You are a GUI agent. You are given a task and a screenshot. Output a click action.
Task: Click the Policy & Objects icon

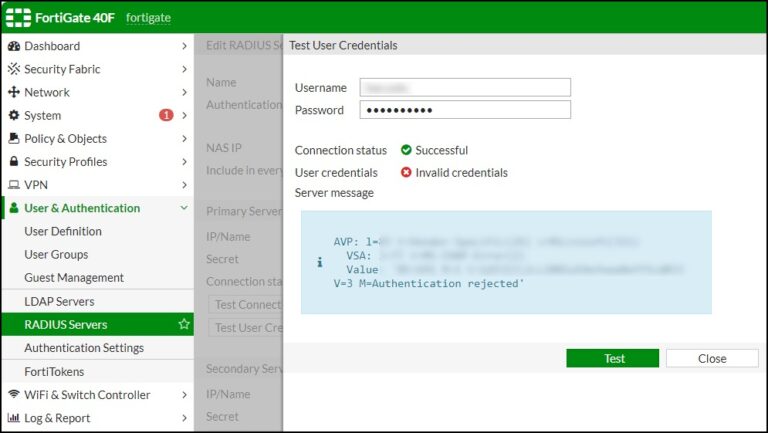point(14,138)
